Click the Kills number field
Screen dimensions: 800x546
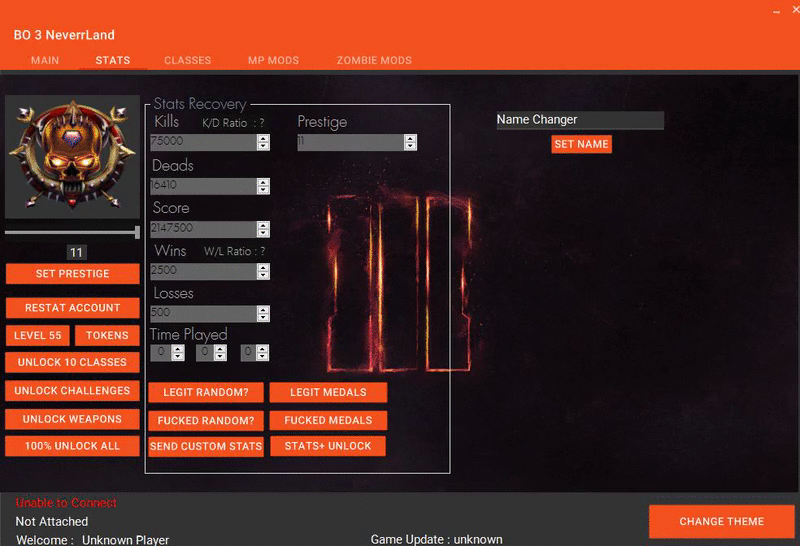click(204, 142)
